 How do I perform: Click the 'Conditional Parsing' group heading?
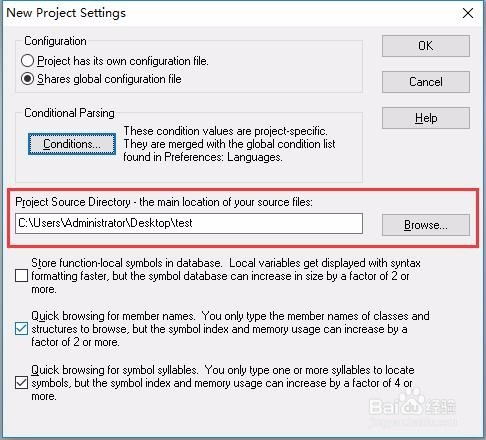[69, 113]
